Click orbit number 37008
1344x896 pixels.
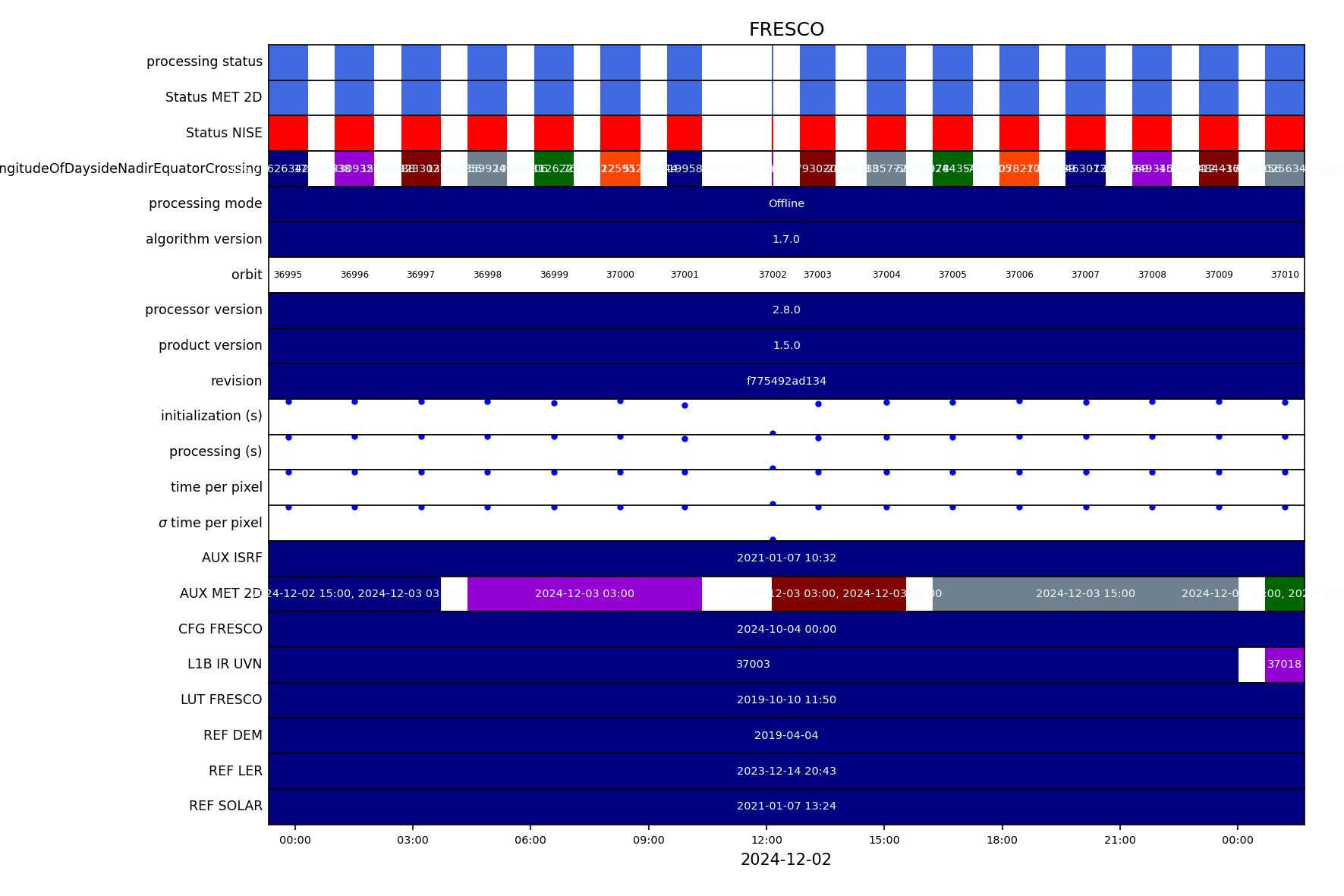[1152, 275]
